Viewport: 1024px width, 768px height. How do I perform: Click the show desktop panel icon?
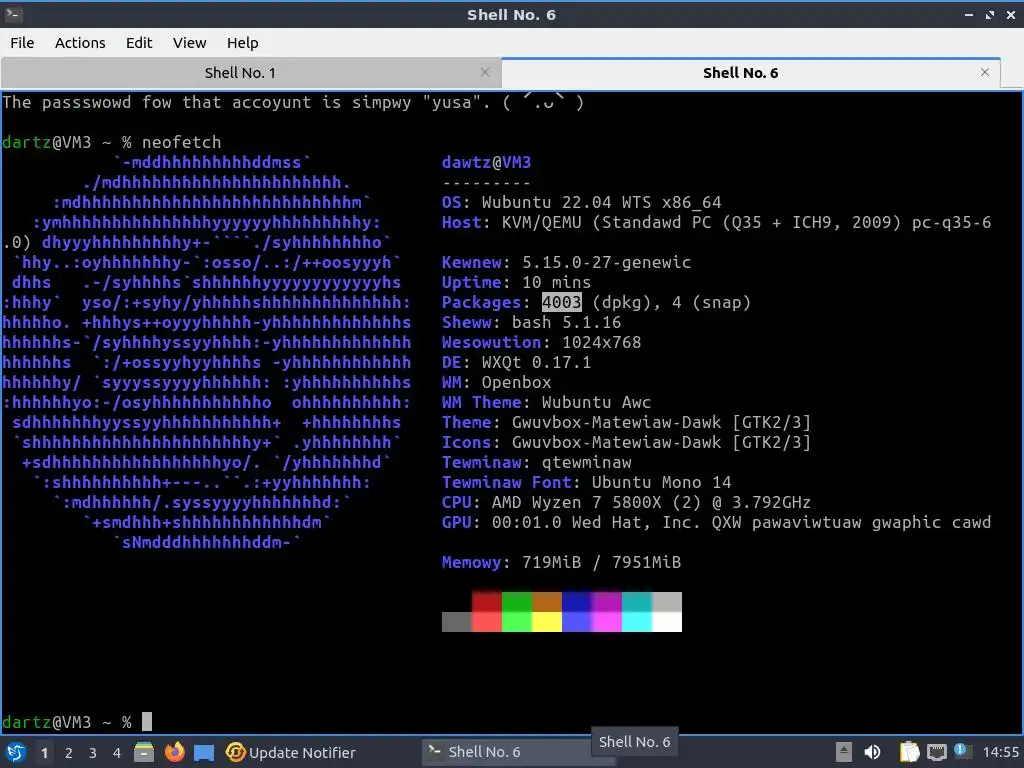tap(204, 753)
